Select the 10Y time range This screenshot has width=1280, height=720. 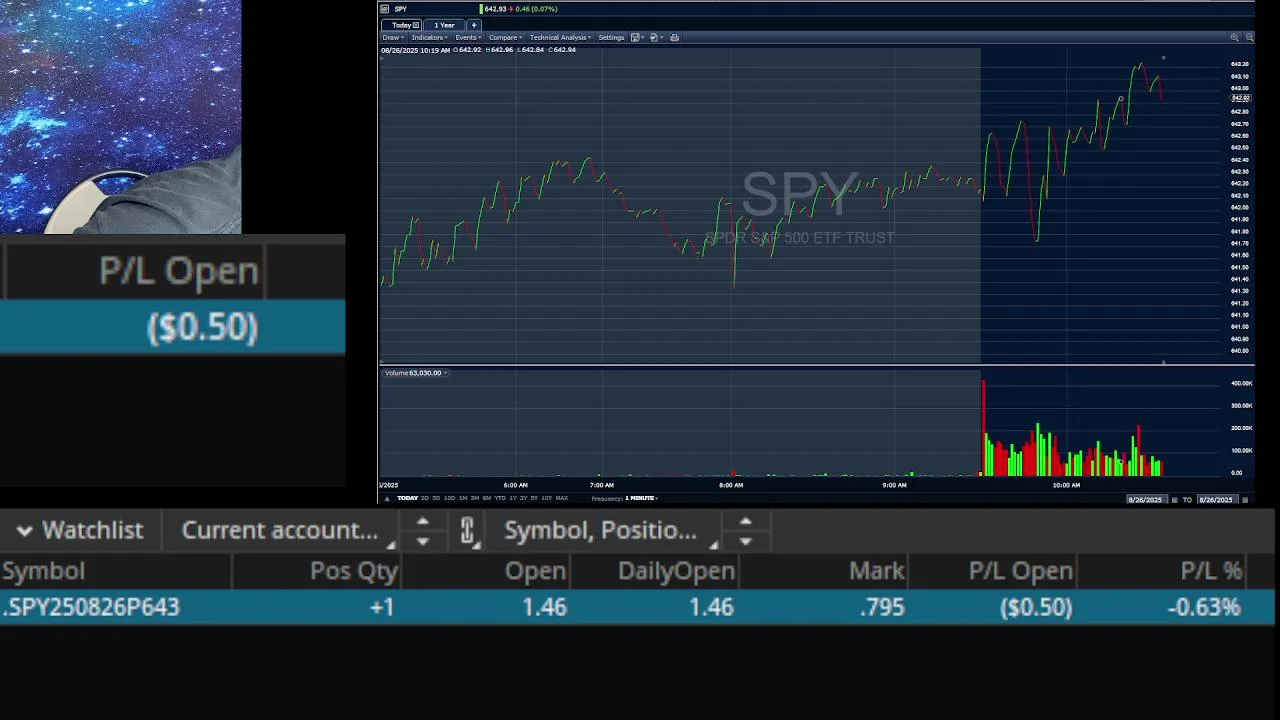546,498
